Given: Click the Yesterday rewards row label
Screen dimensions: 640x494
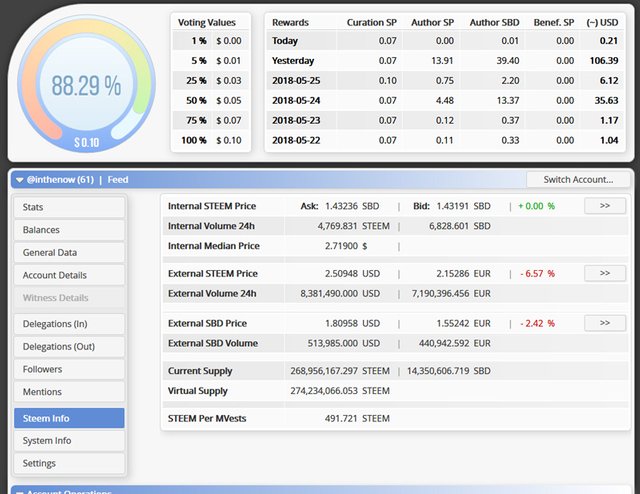Looking at the screenshot, I should click(x=293, y=61).
